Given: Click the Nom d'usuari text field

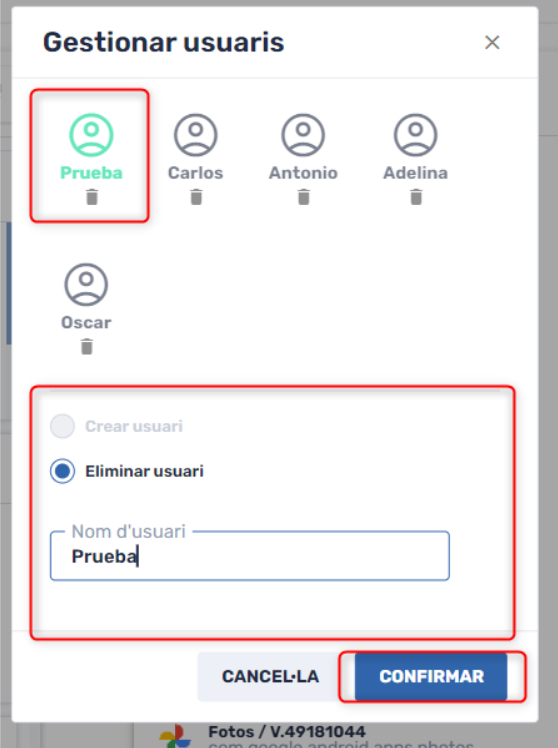Looking at the screenshot, I should tap(249, 556).
